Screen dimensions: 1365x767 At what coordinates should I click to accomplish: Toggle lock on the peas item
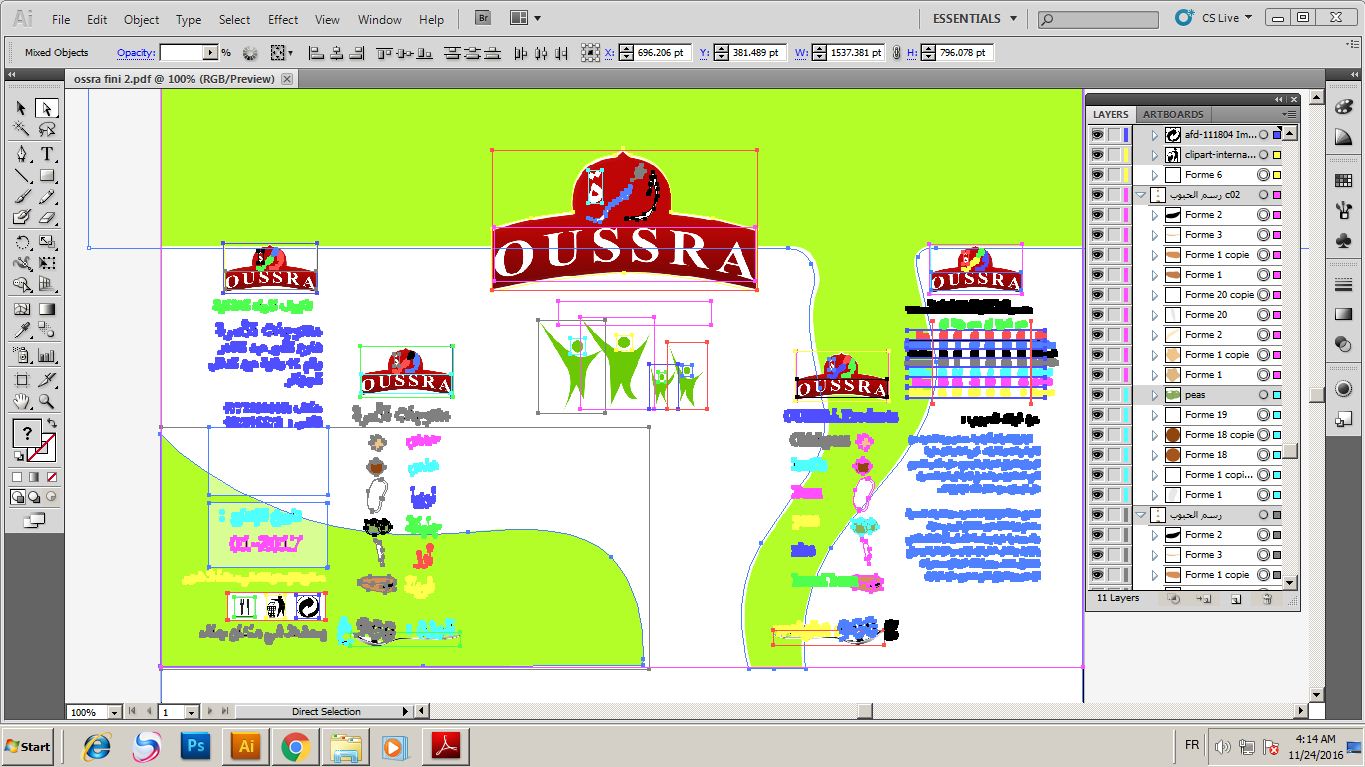point(1114,395)
